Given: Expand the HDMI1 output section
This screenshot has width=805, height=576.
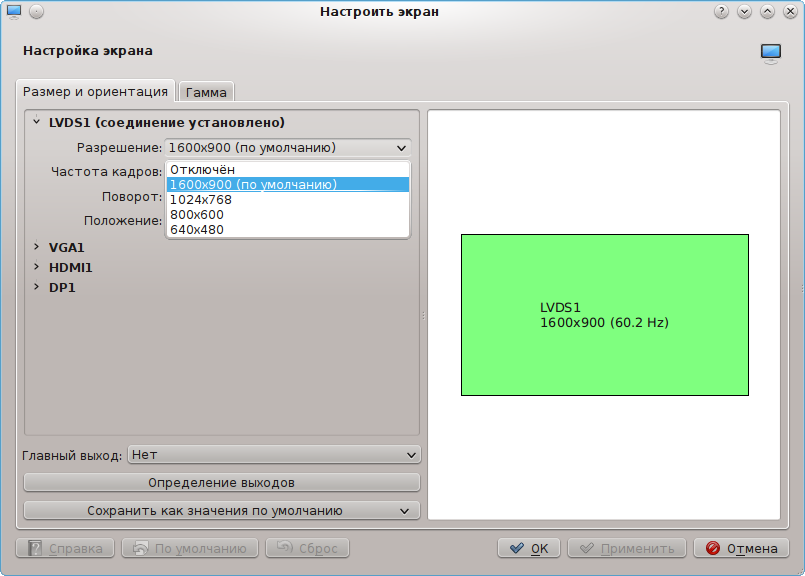Looking at the screenshot, I should pos(37,267).
